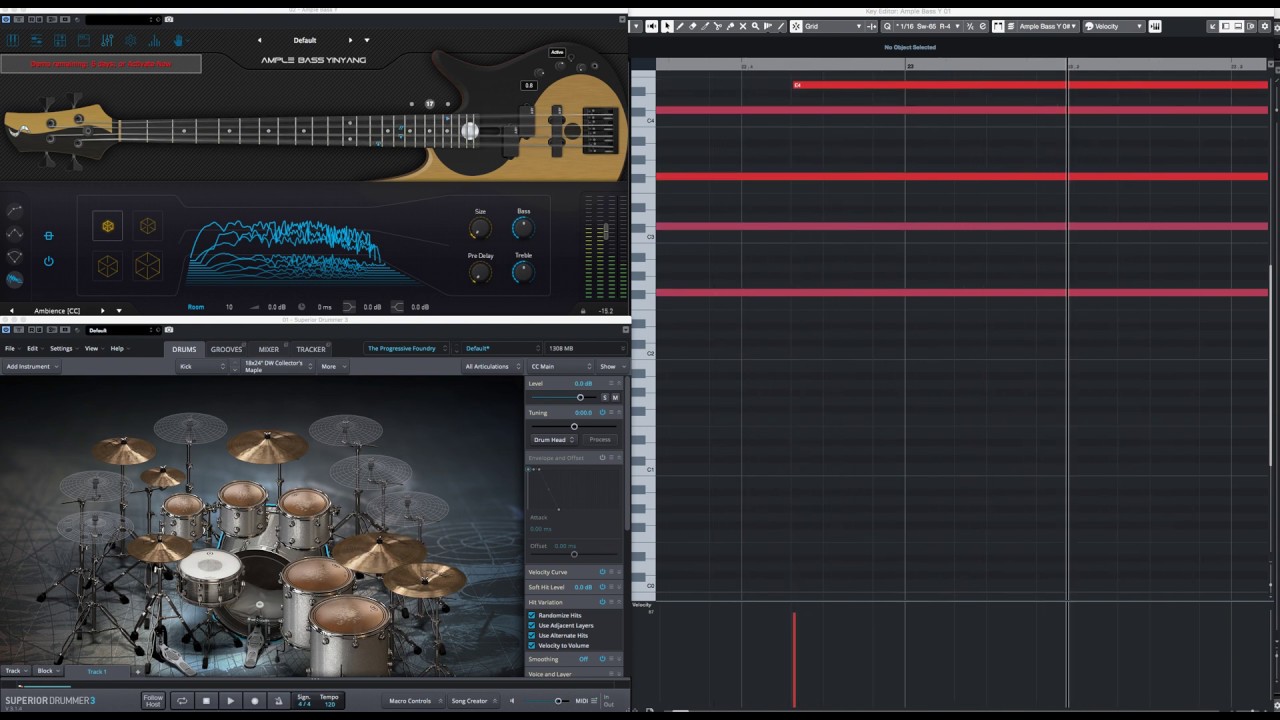Select the Draw pencil tool in Key Editor
Screen dimensions: 1280x720
pyautogui.click(x=680, y=26)
